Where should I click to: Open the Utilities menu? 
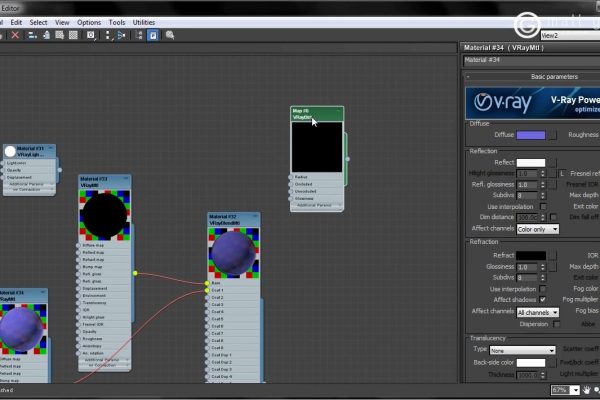143,23
